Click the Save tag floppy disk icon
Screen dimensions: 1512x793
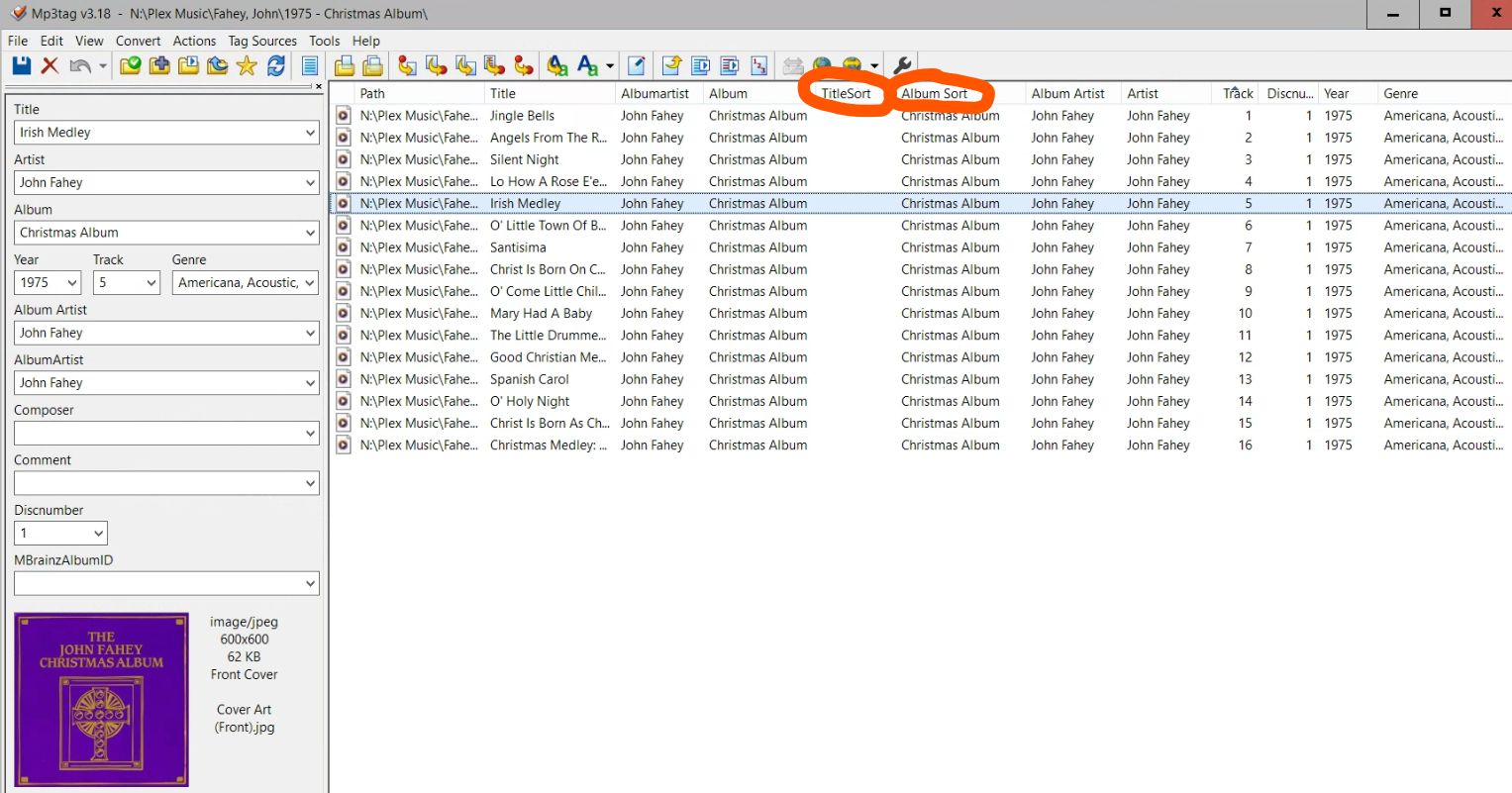21,65
